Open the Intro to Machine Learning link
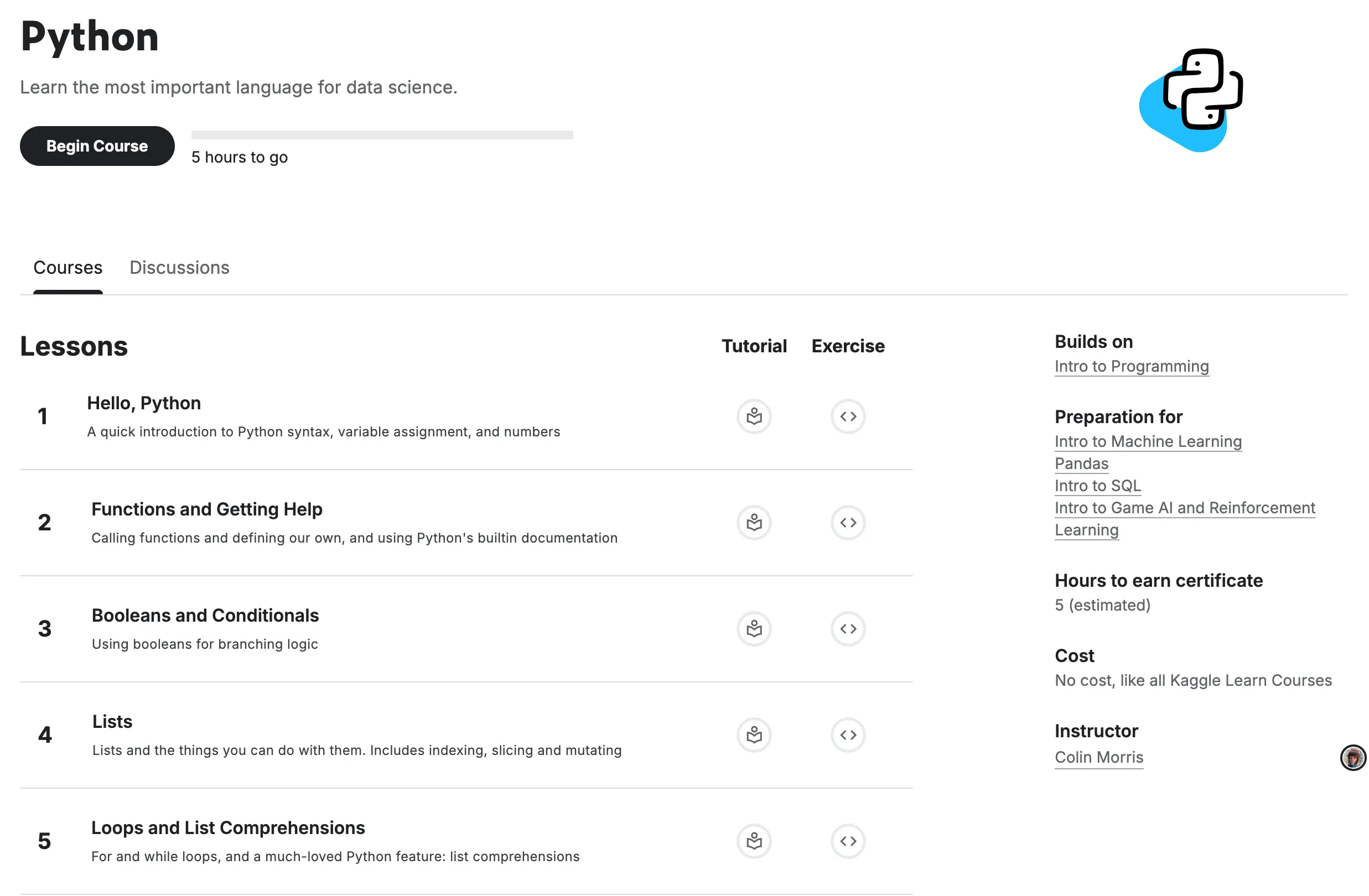Image resolution: width=1369 pixels, height=896 pixels. 1148,442
